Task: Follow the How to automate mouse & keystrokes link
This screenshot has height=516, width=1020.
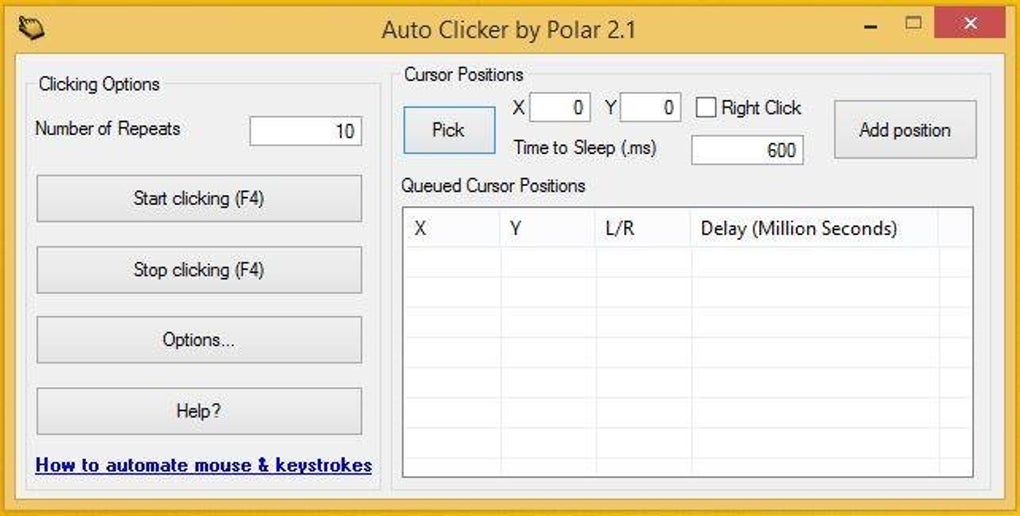Action: pos(204,465)
